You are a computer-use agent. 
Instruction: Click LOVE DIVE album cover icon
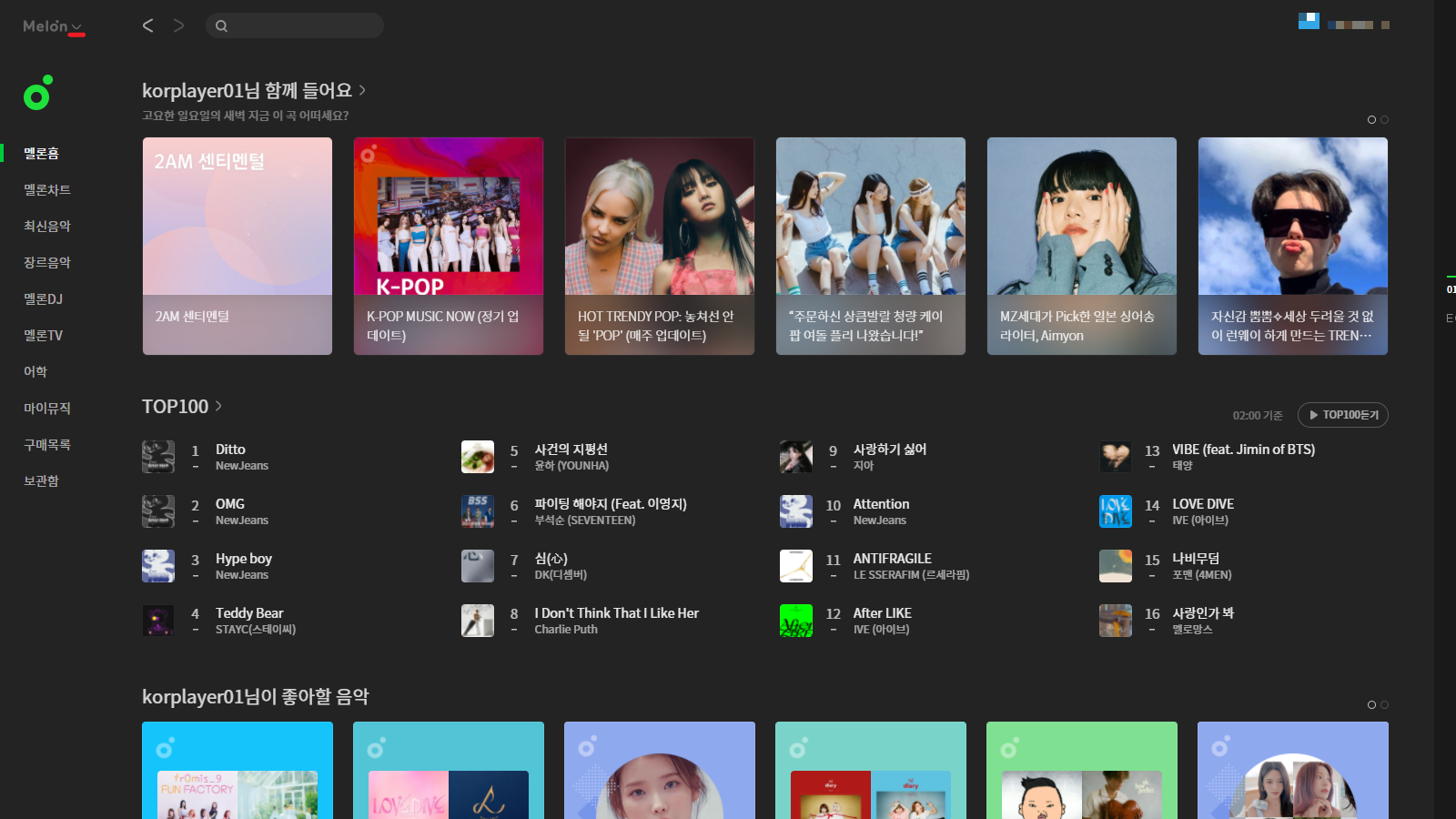[x=1116, y=511]
